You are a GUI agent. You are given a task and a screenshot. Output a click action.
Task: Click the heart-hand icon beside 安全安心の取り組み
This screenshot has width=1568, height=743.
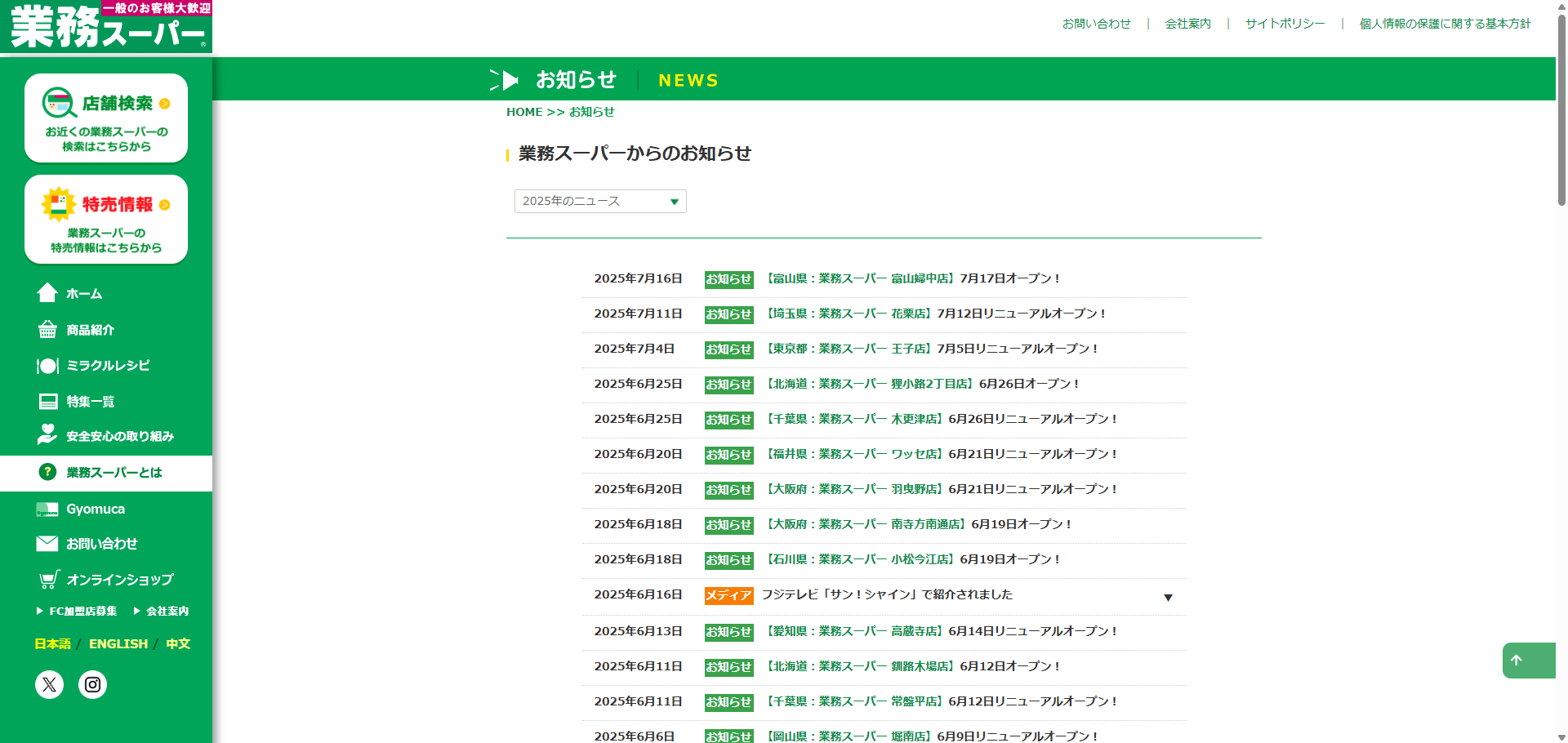coord(47,435)
